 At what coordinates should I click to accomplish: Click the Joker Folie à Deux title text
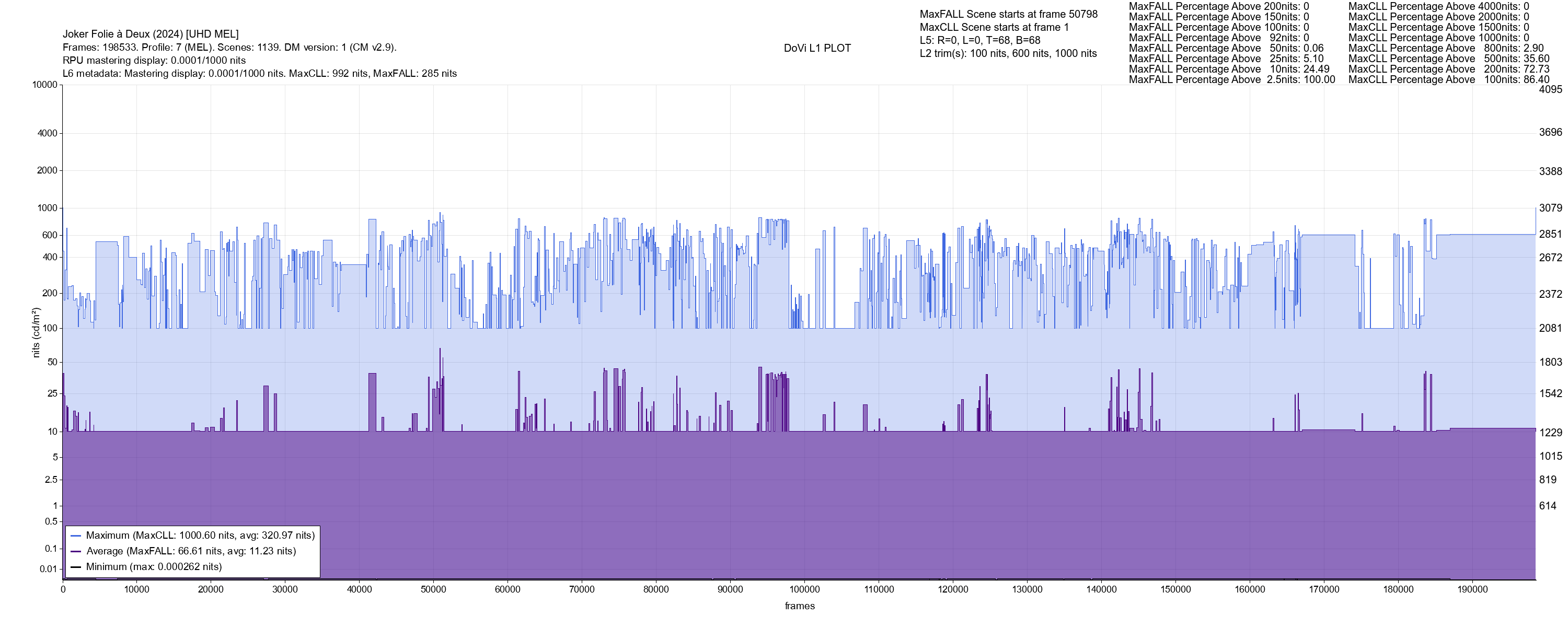(151, 34)
